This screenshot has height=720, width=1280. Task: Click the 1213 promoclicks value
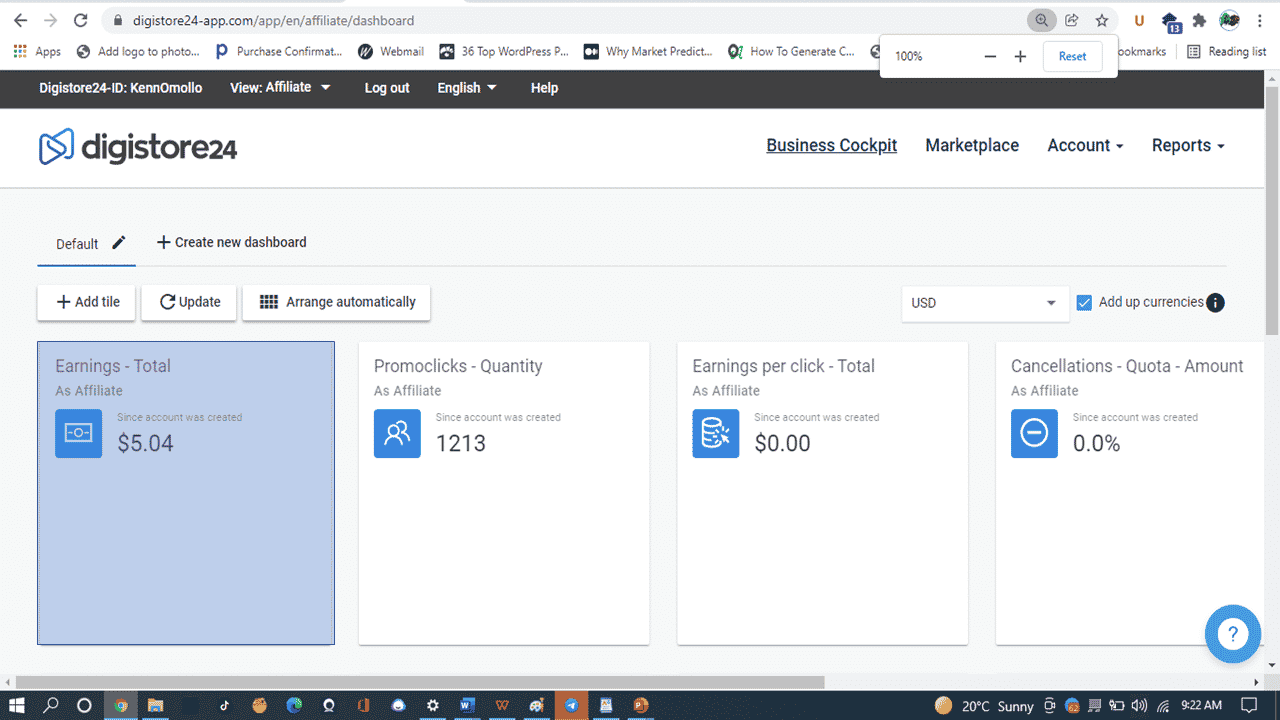(461, 443)
